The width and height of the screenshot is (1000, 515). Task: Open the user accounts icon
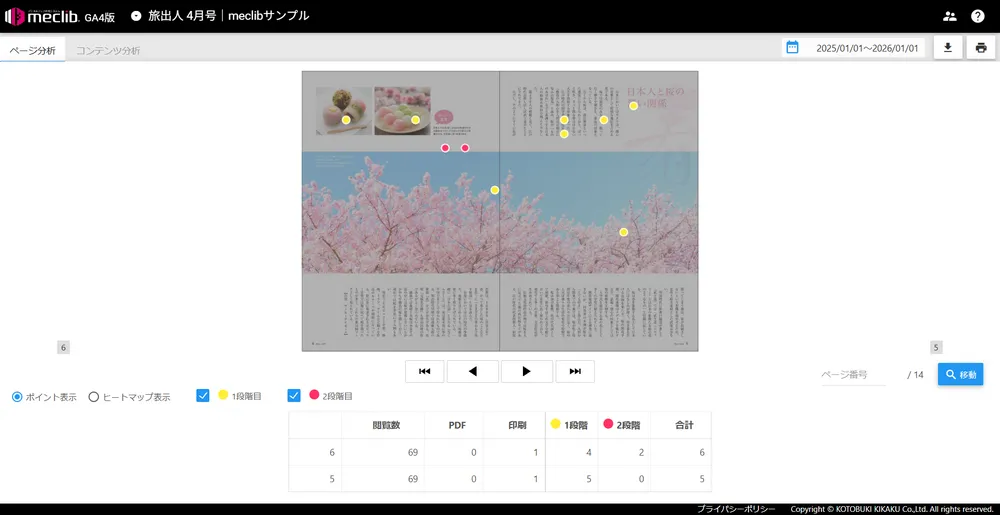click(x=949, y=16)
